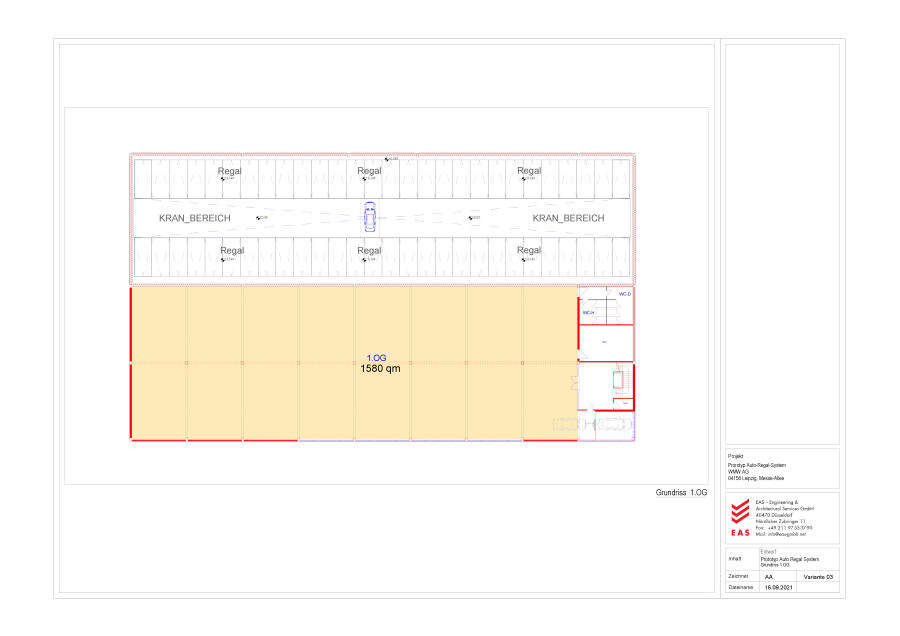Click the bottom-right Regal label
900x636 pixels.
click(529, 250)
